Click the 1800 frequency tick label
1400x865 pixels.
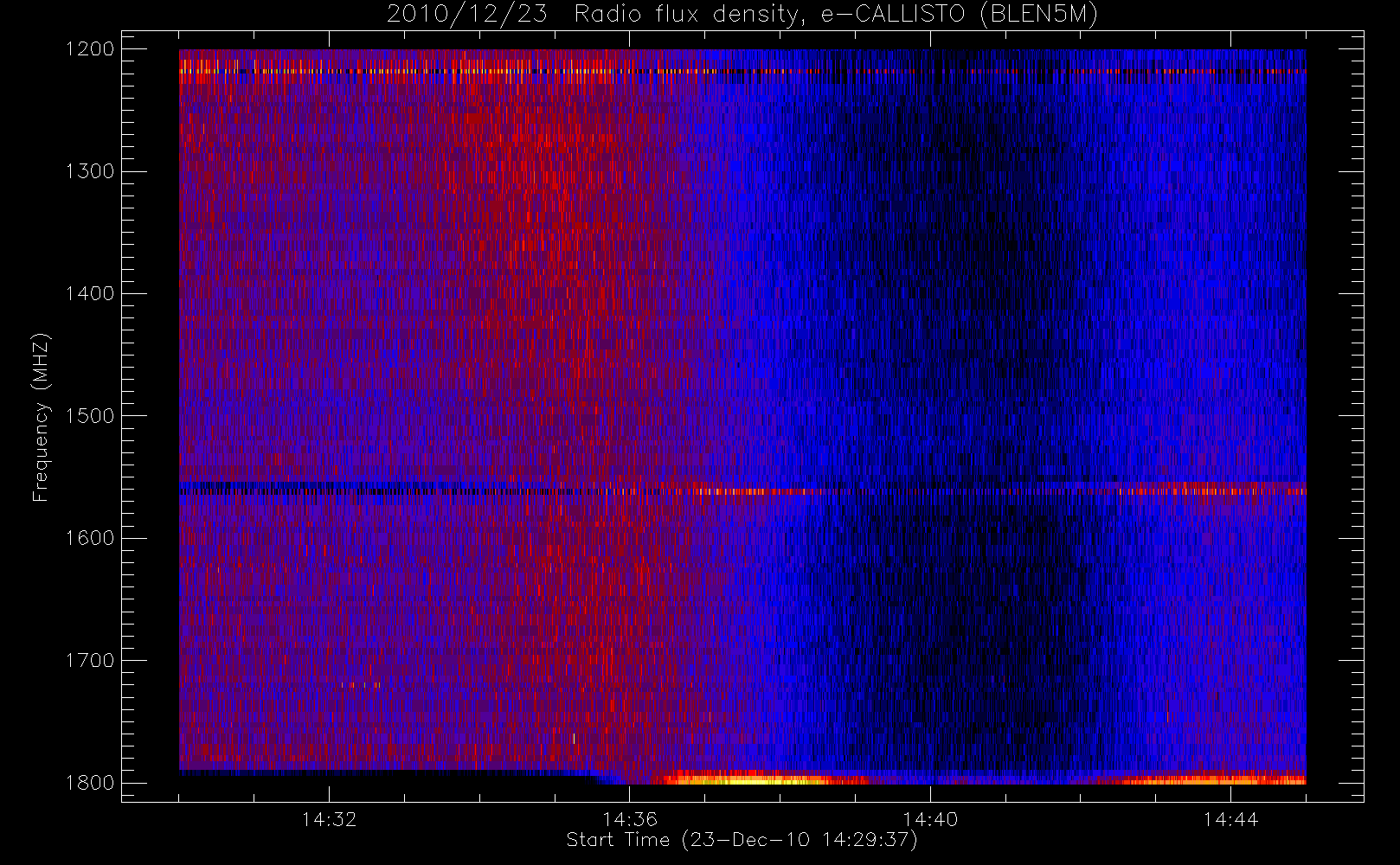point(90,783)
